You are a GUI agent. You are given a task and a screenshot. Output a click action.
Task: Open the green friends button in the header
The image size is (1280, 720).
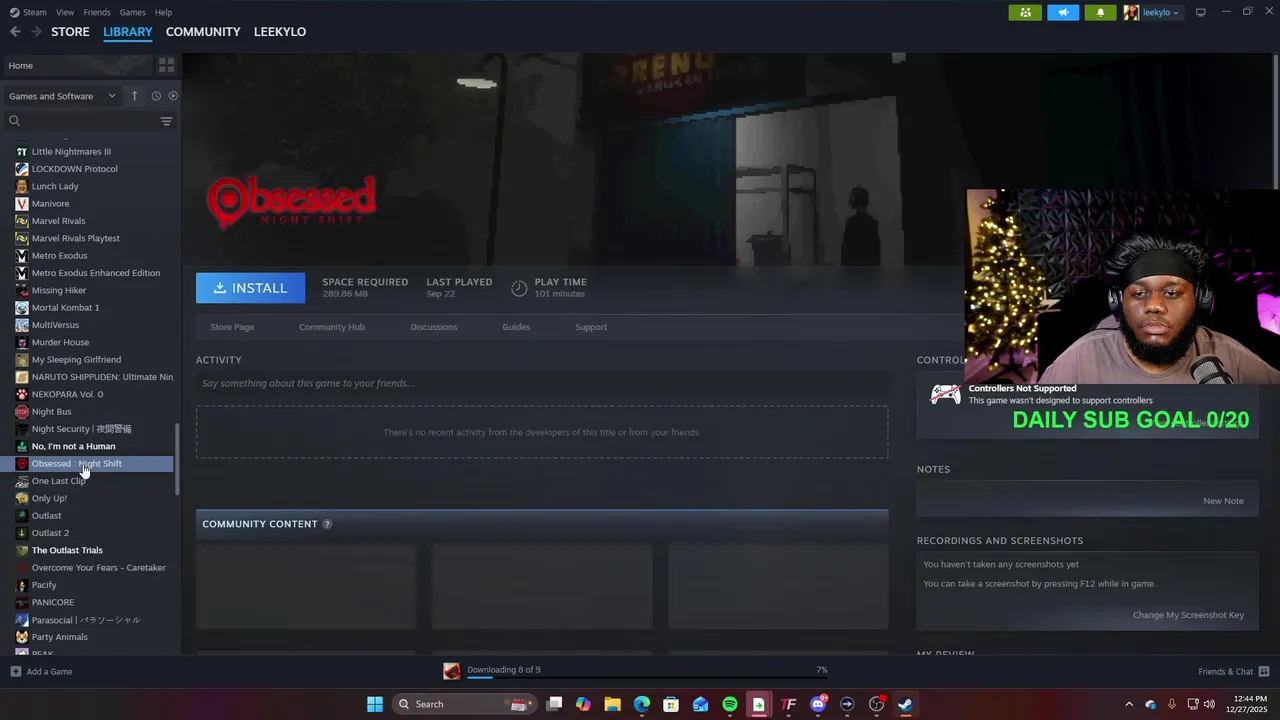pos(1025,13)
